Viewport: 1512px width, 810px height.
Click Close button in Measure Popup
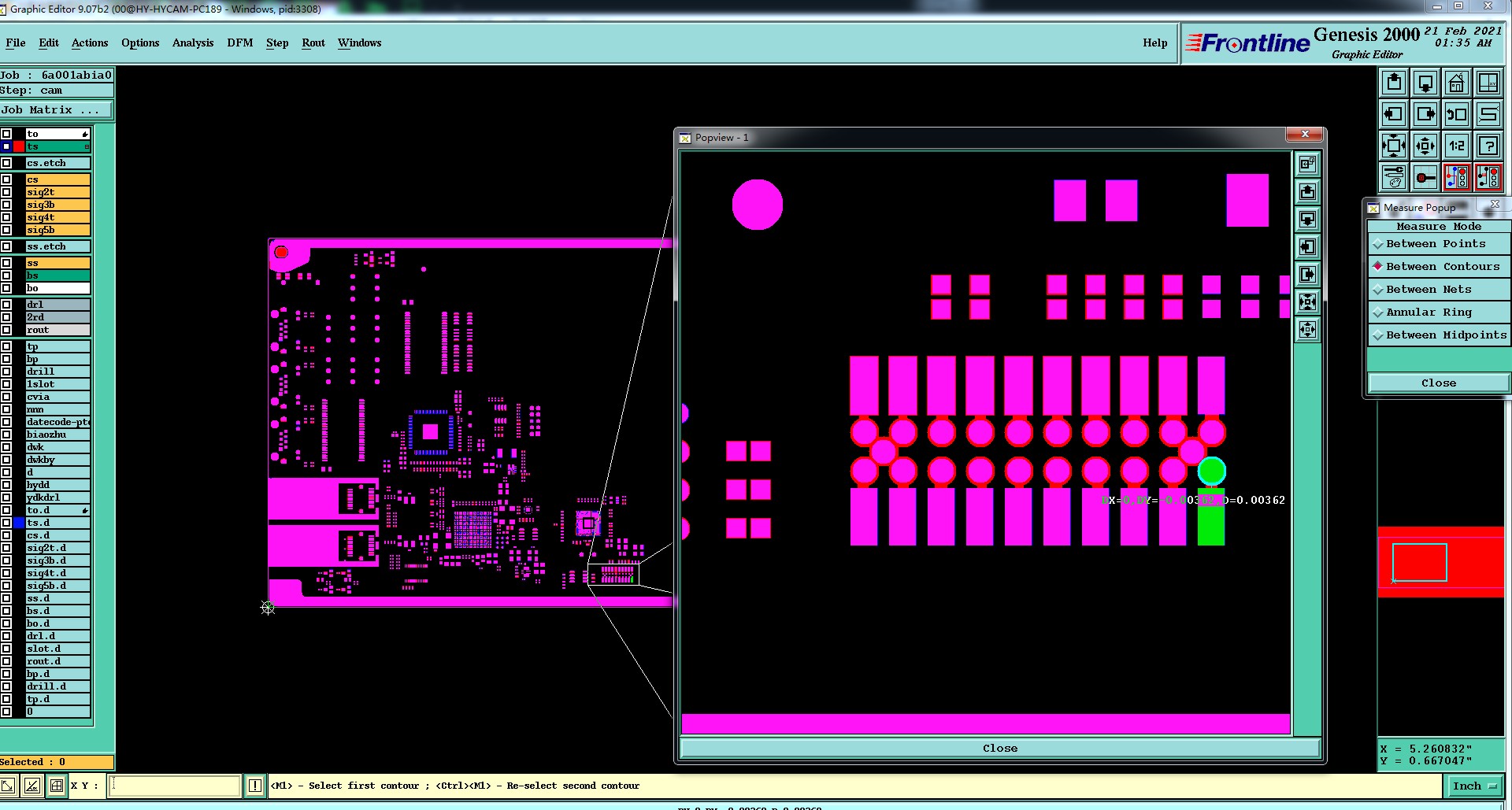coord(1439,383)
